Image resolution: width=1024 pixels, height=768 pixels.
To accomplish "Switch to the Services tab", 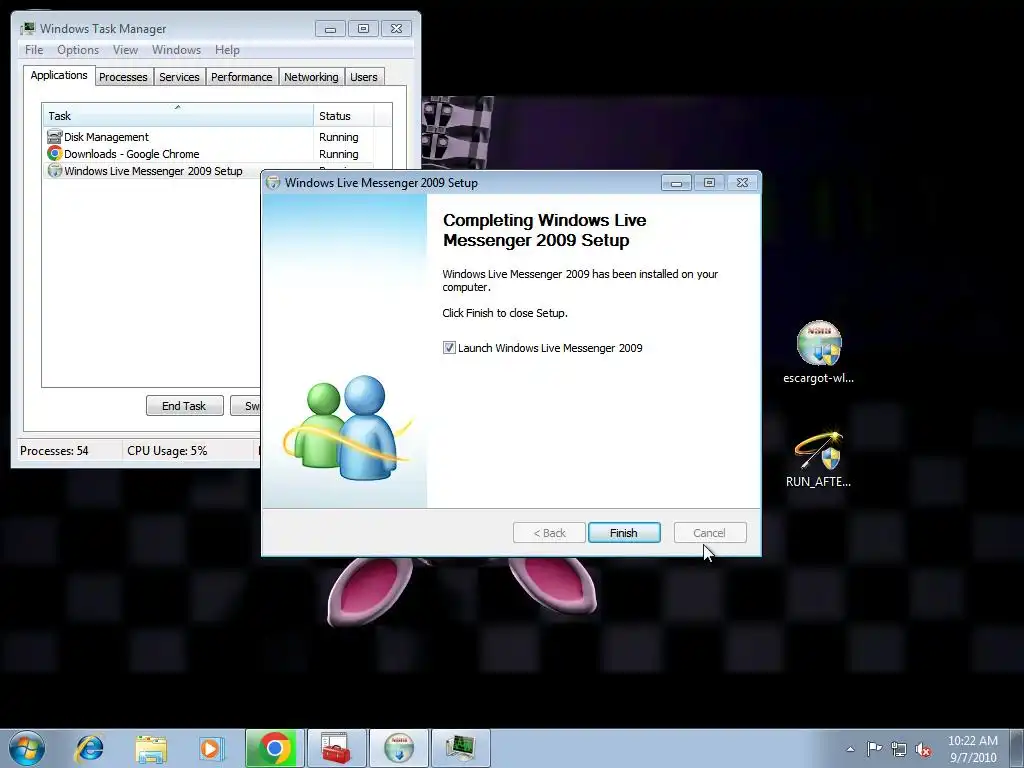I will click(179, 77).
